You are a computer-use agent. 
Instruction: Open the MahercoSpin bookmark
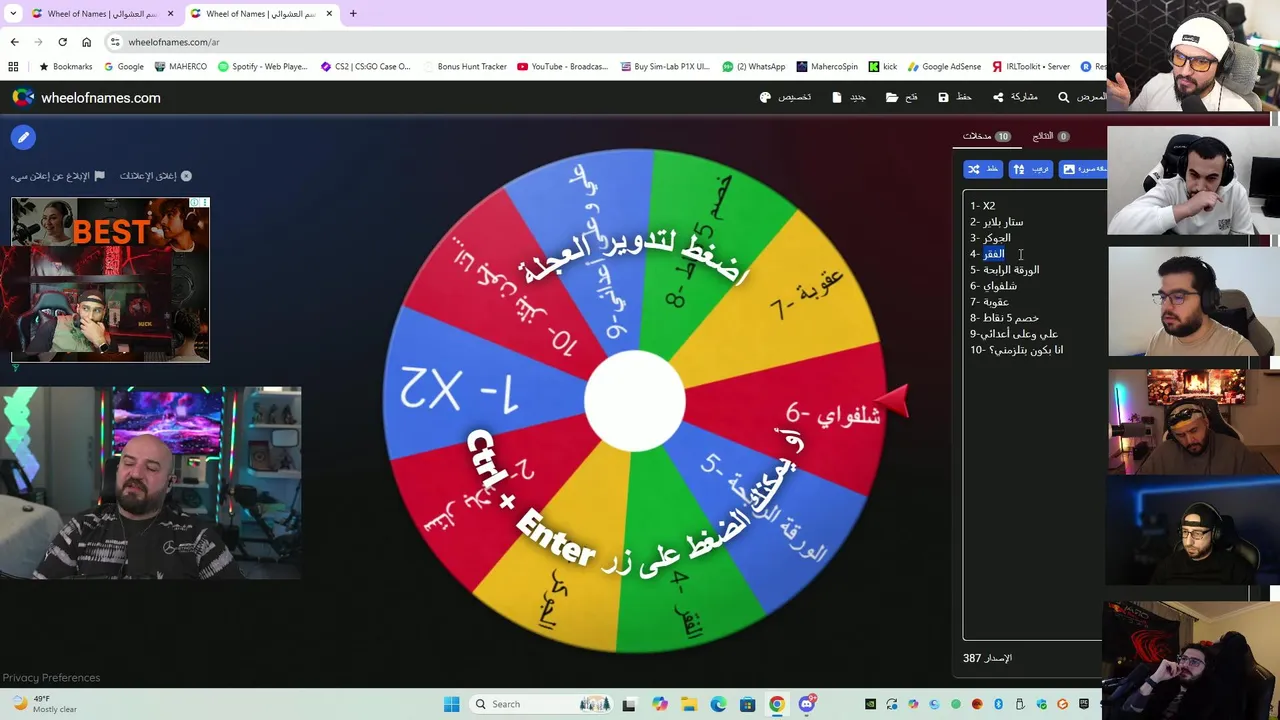pos(827,67)
